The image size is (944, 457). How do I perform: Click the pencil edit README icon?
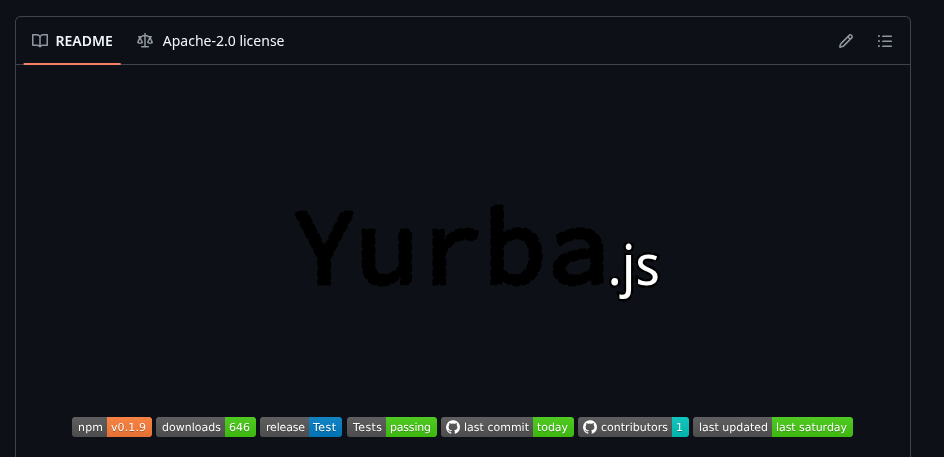846,41
